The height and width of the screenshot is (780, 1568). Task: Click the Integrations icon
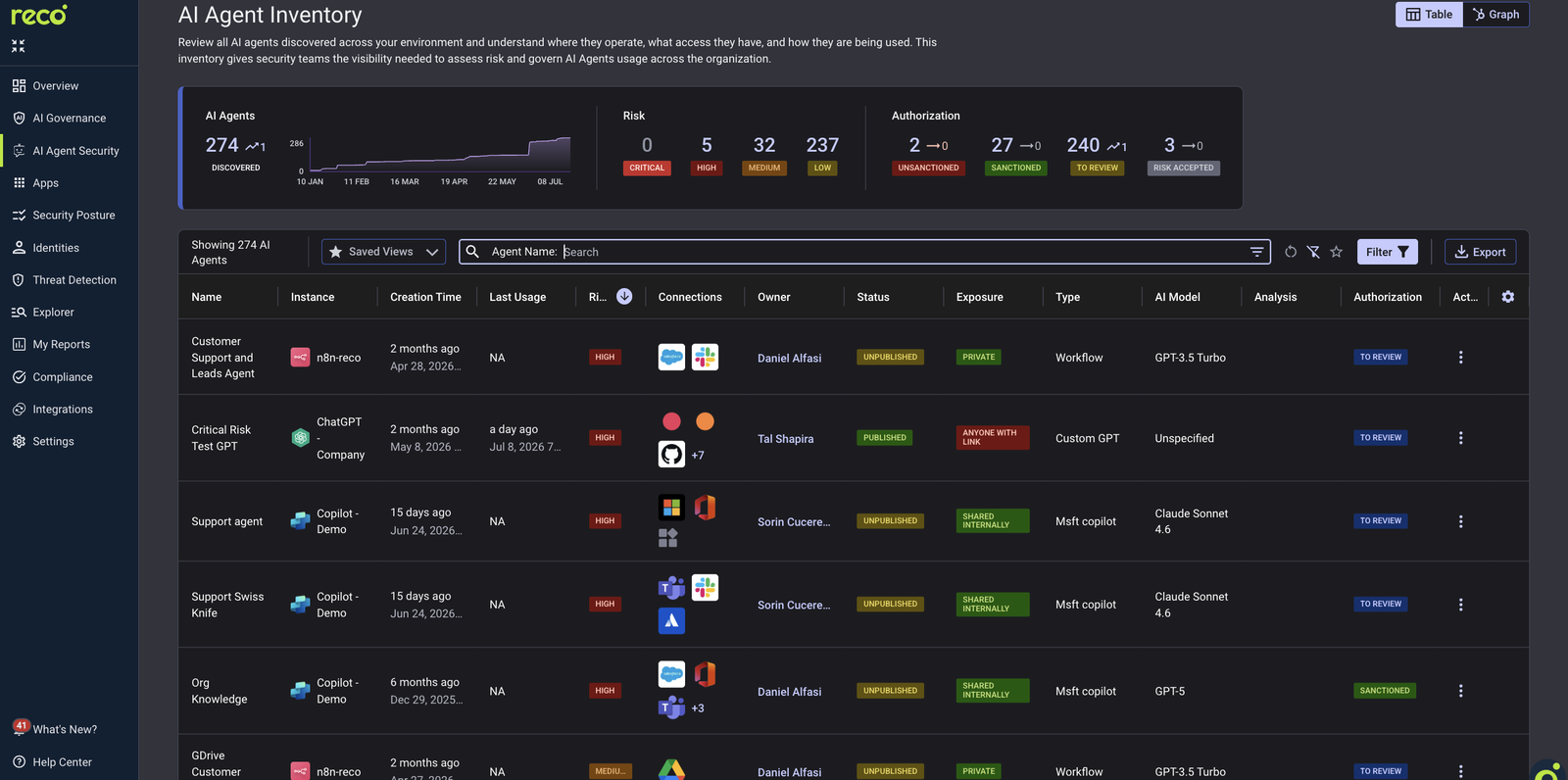point(19,410)
